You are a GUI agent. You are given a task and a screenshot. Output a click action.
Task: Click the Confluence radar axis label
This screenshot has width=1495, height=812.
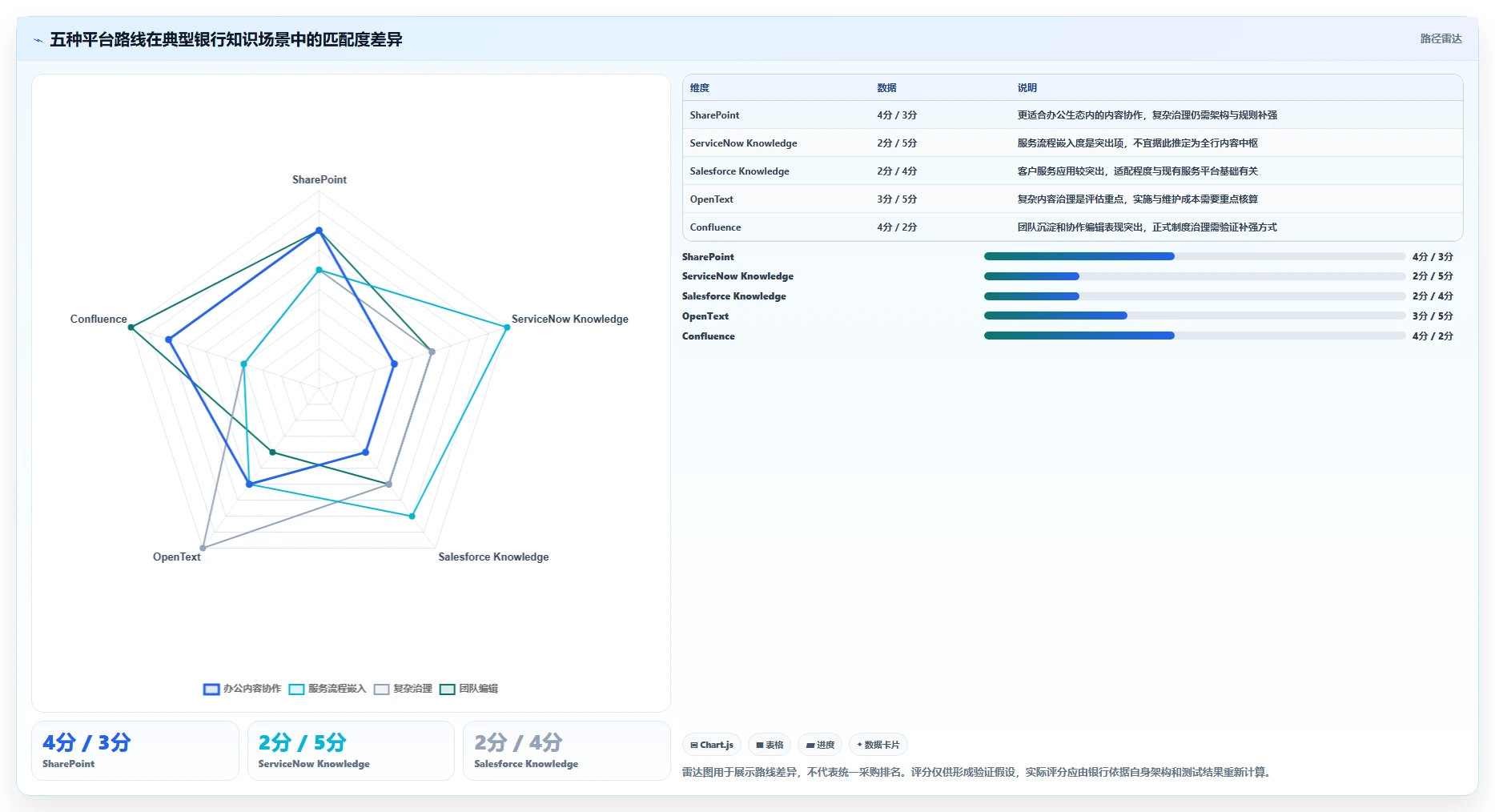click(x=98, y=319)
